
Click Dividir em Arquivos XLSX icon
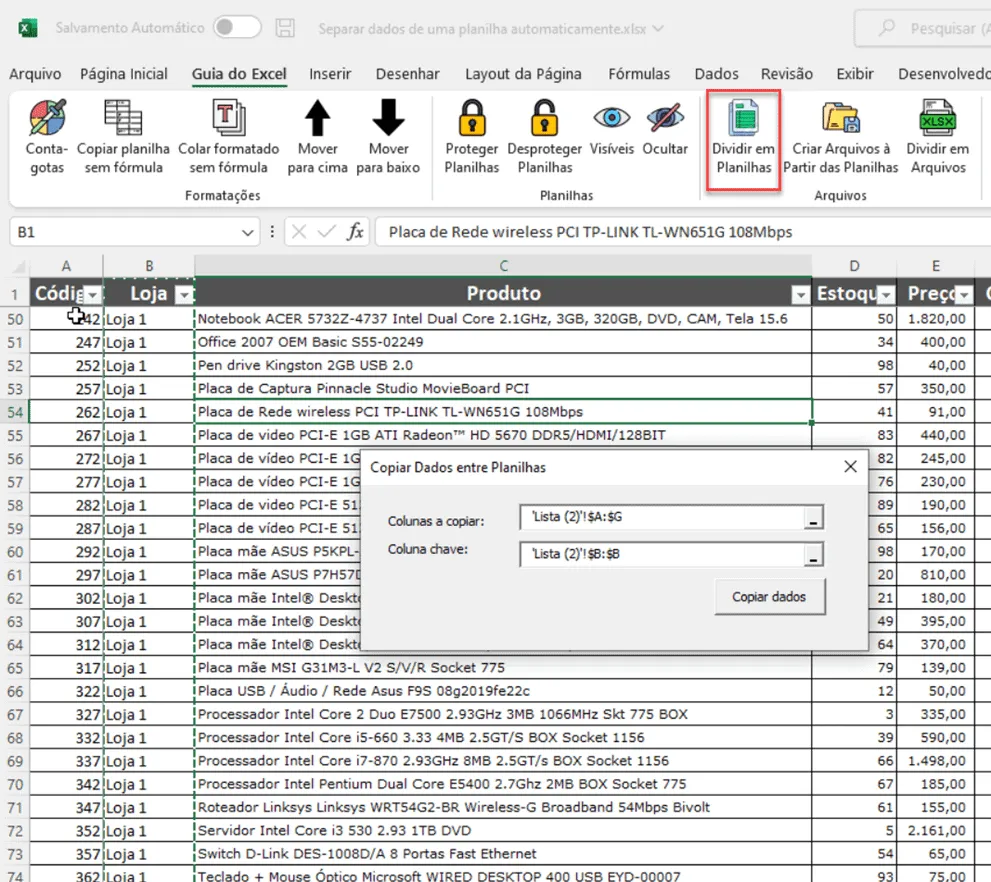click(x=937, y=118)
